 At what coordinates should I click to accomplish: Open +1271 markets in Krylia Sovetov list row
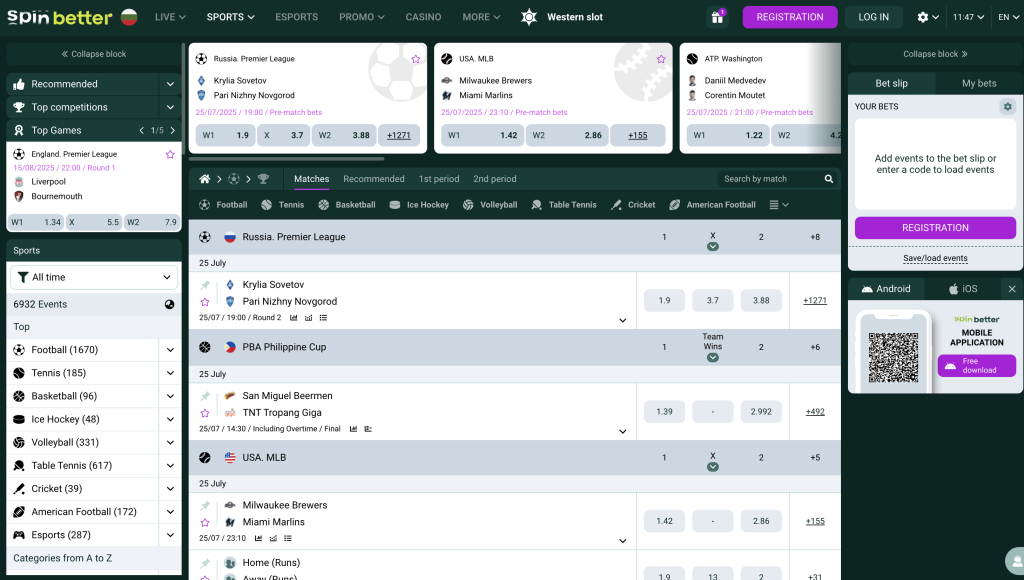click(815, 301)
